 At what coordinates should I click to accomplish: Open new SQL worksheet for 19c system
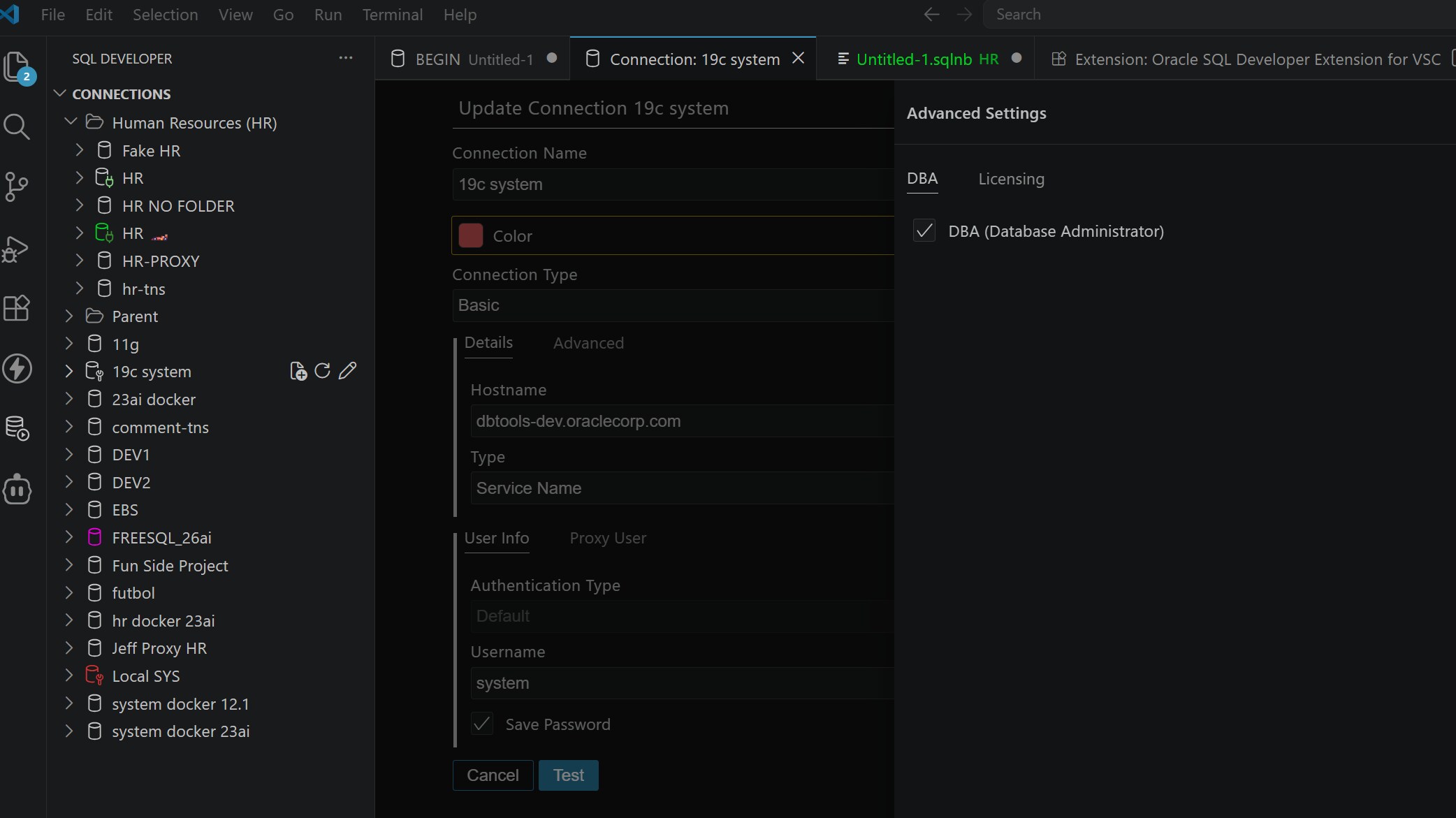point(298,371)
